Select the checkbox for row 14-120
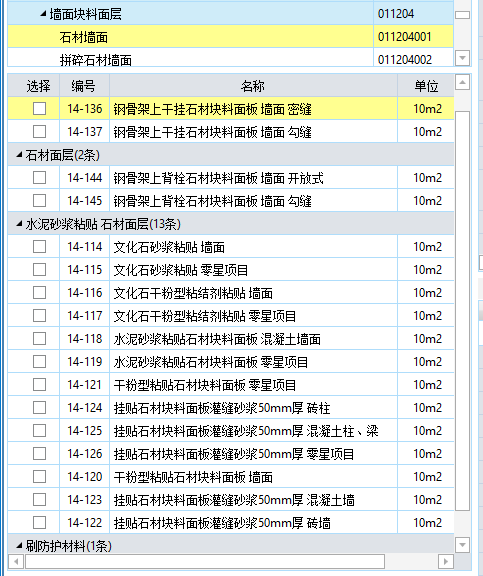483x576 pixels. click(39, 477)
